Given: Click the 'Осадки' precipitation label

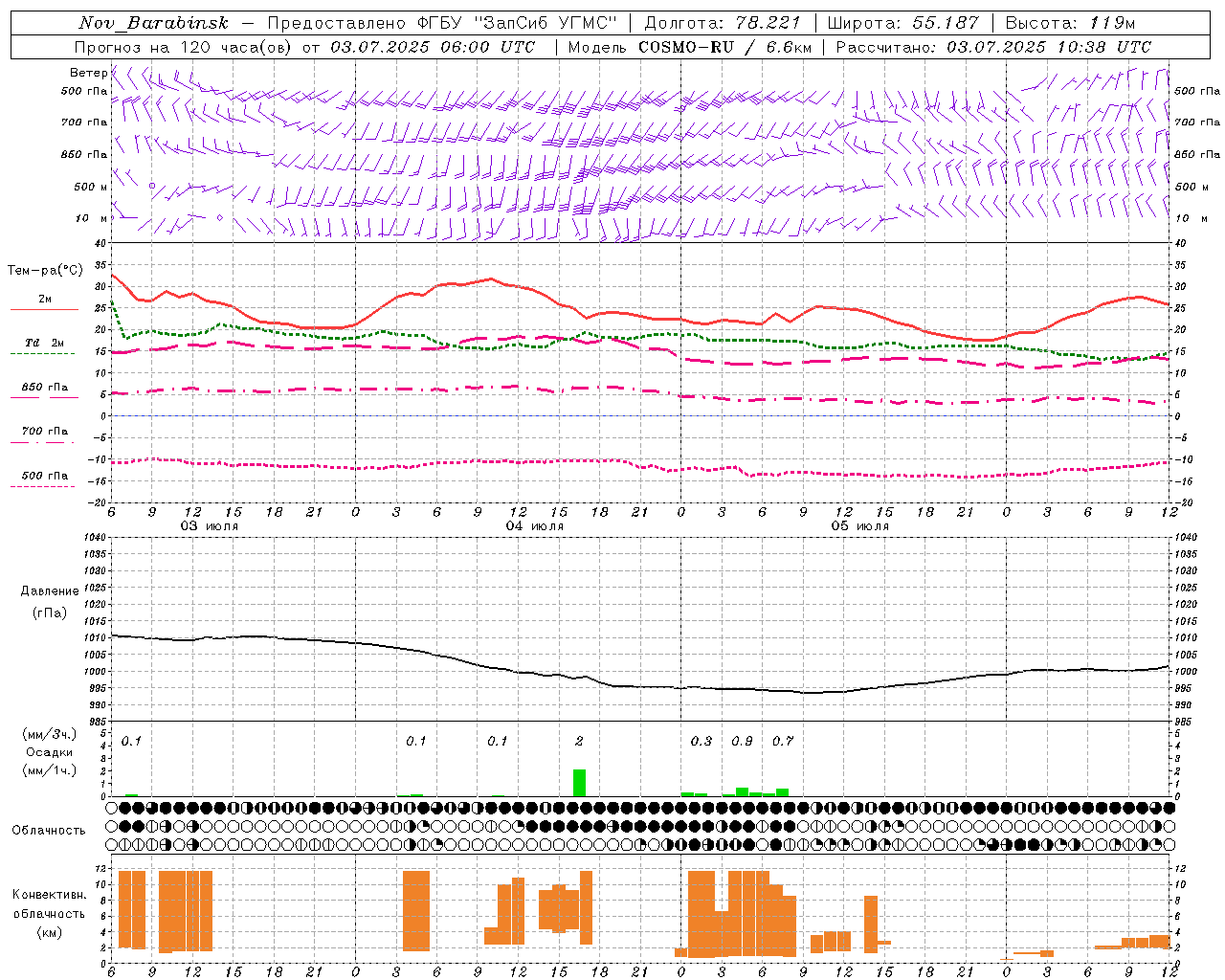Looking at the screenshot, I should (50, 752).
